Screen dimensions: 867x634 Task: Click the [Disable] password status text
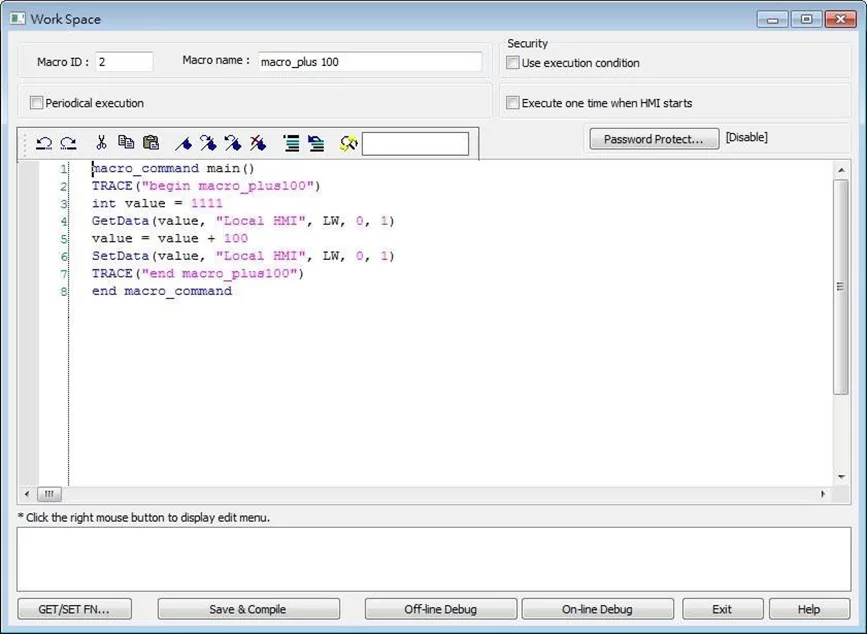[746, 137]
